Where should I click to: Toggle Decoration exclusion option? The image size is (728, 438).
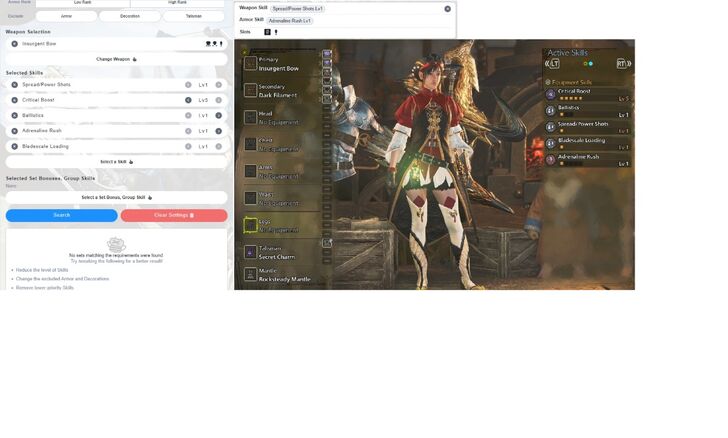(129, 16)
